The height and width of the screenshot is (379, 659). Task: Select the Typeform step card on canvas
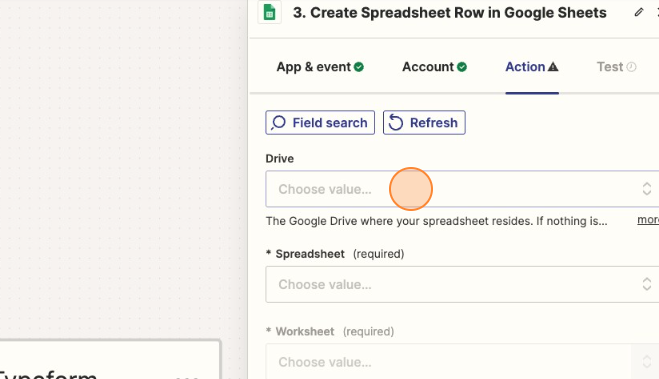click(x=110, y=360)
